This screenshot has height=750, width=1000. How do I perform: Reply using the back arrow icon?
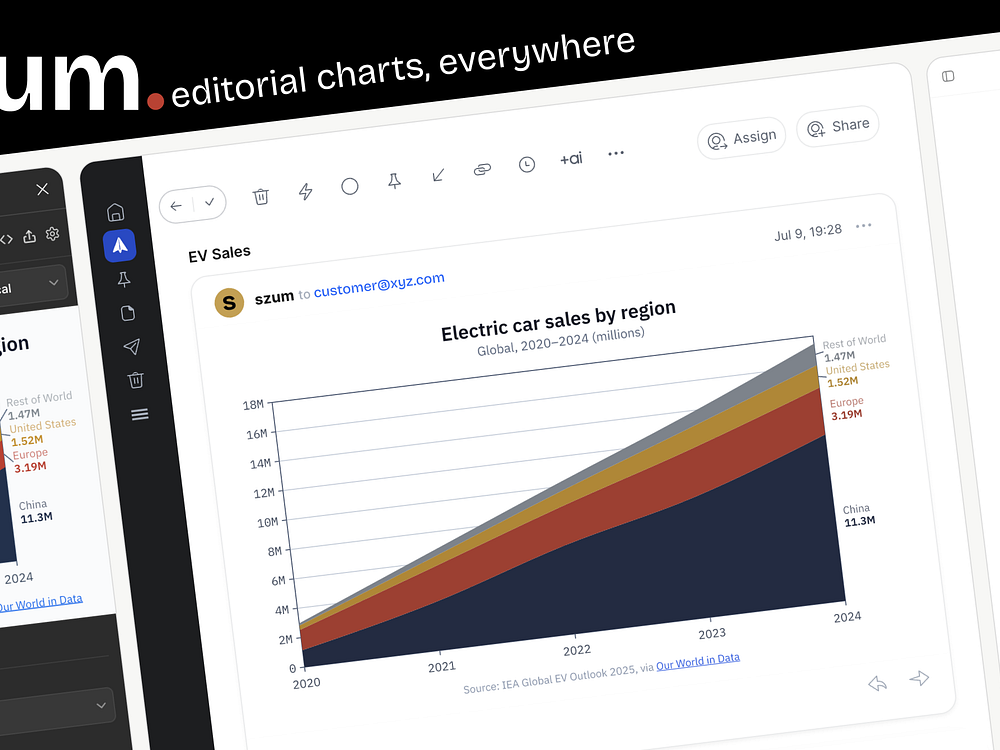click(878, 684)
